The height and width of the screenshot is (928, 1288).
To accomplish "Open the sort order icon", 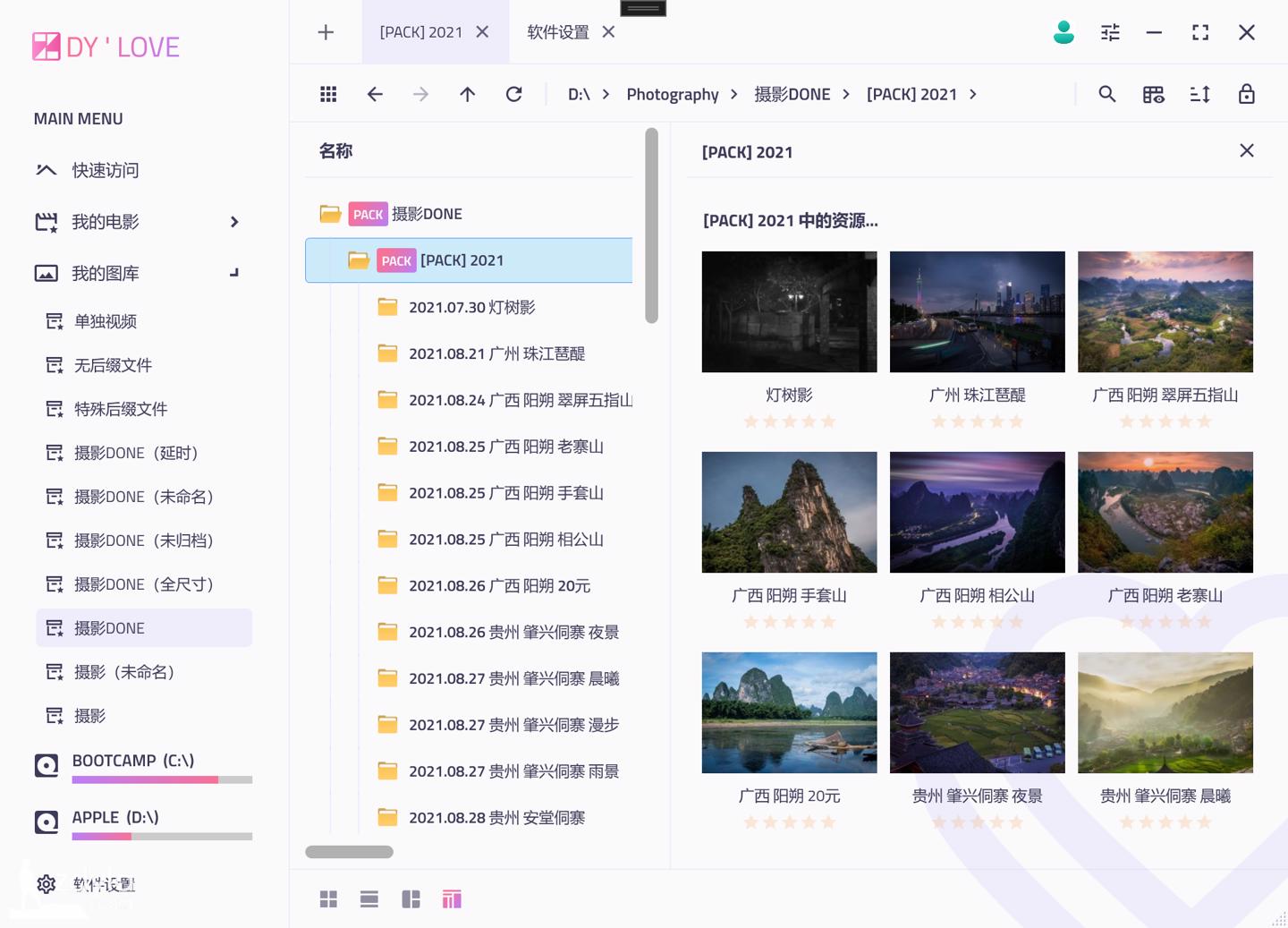I will click(x=1200, y=94).
